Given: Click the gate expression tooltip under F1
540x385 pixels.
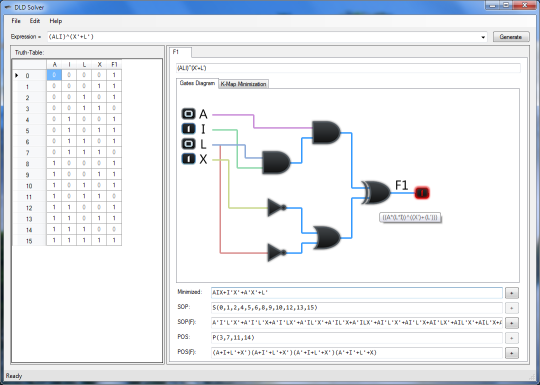Looking at the screenshot, I should [x=410, y=218].
